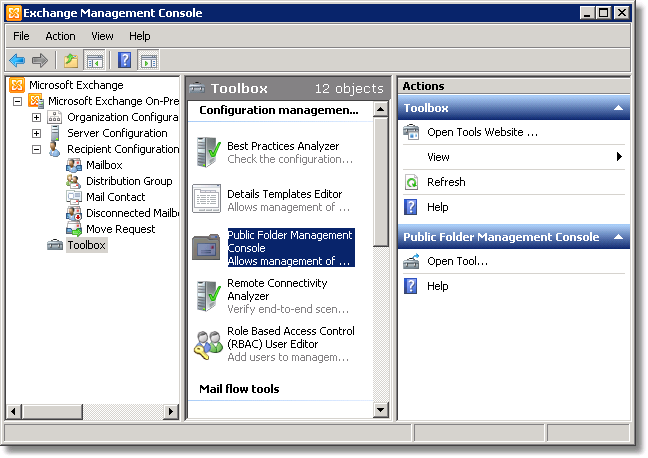
Task: Select Details Templates Editor tool text
Action: tap(284, 194)
